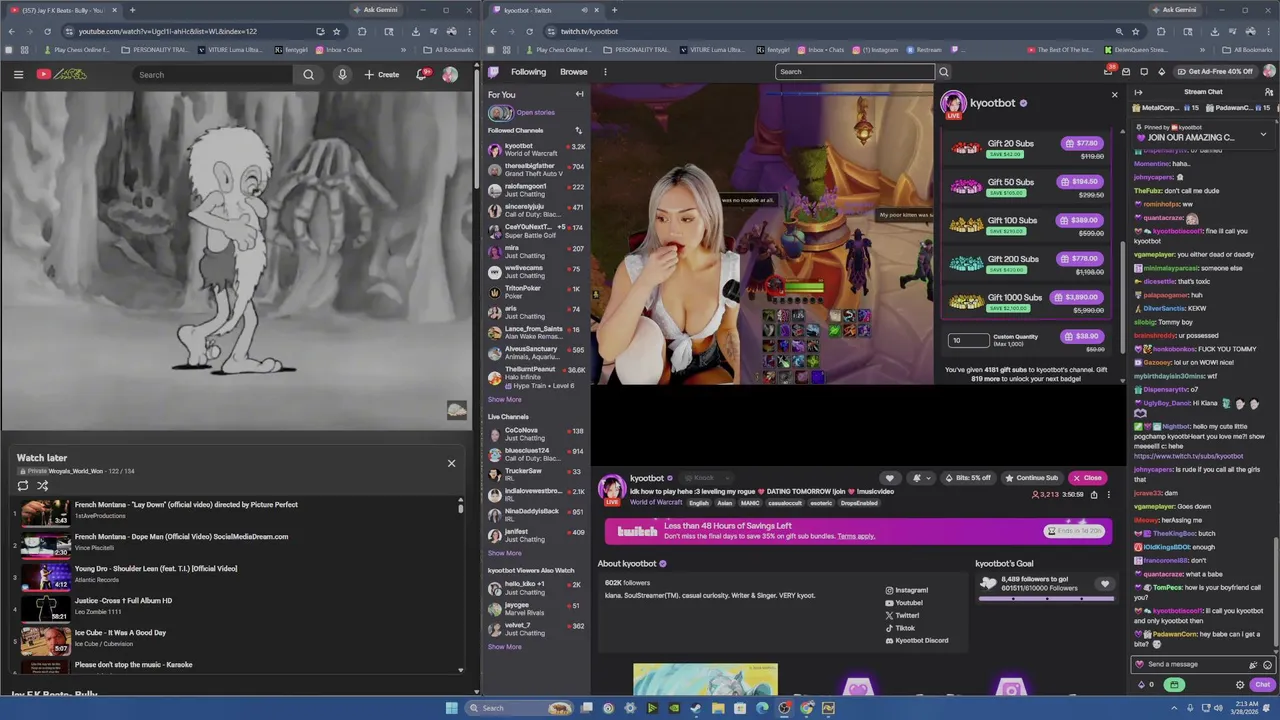Open chat community users list icon

tap(1268, 92)
